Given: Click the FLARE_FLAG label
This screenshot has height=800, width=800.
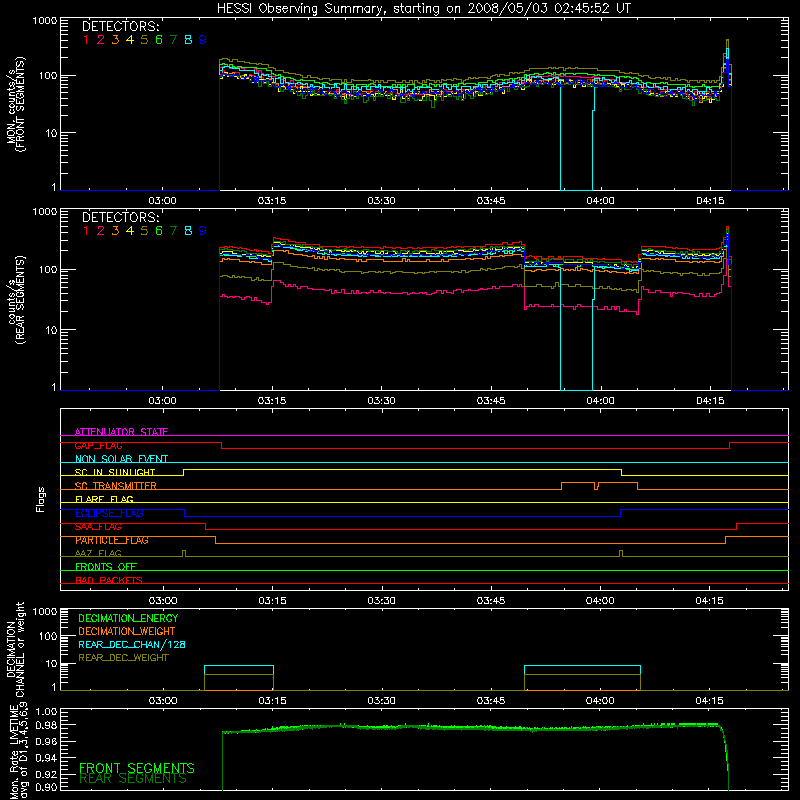Looking at the screenshot, I should (104, 499).
